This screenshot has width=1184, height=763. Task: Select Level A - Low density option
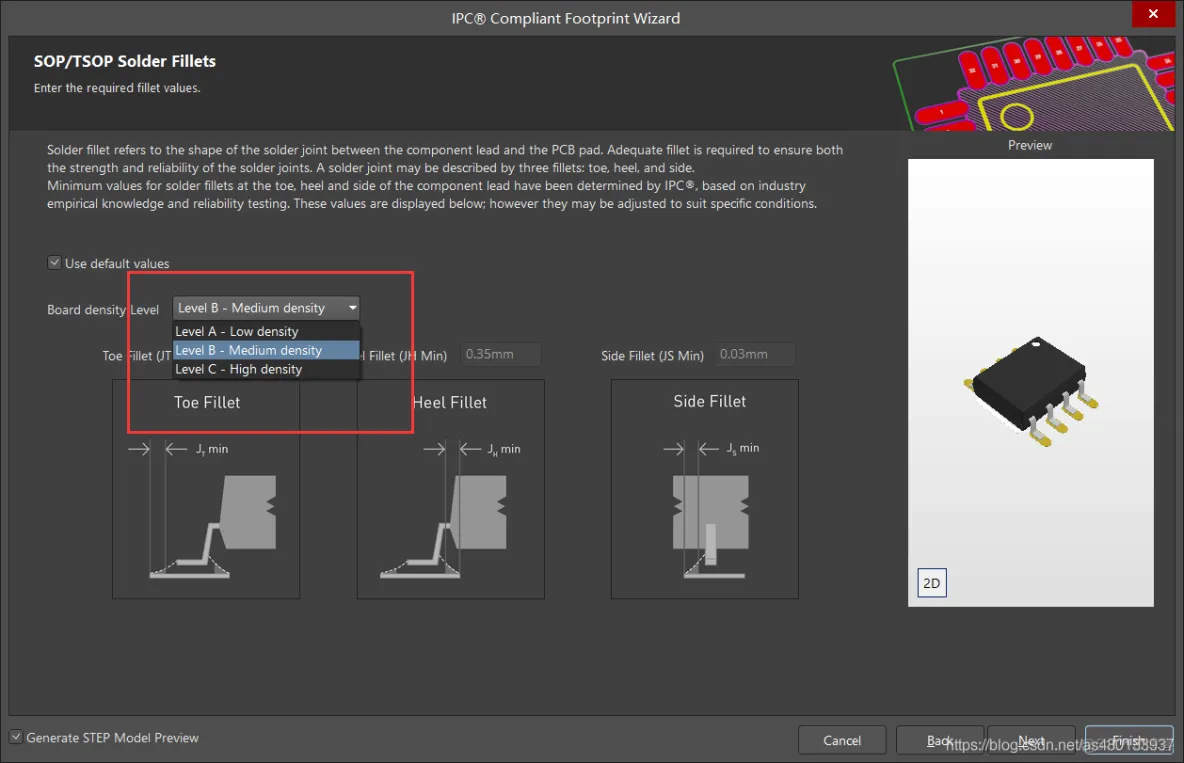tap(266, 331)
